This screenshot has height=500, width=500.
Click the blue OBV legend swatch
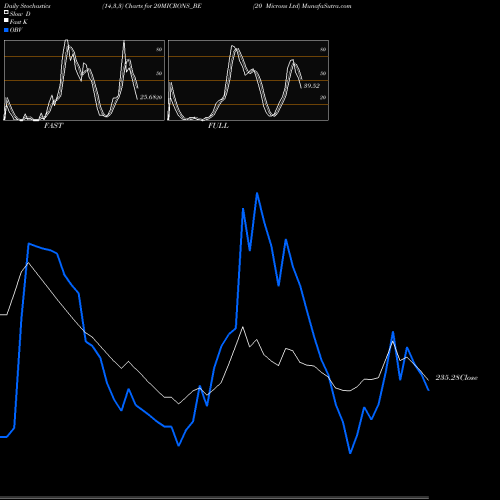6,30
